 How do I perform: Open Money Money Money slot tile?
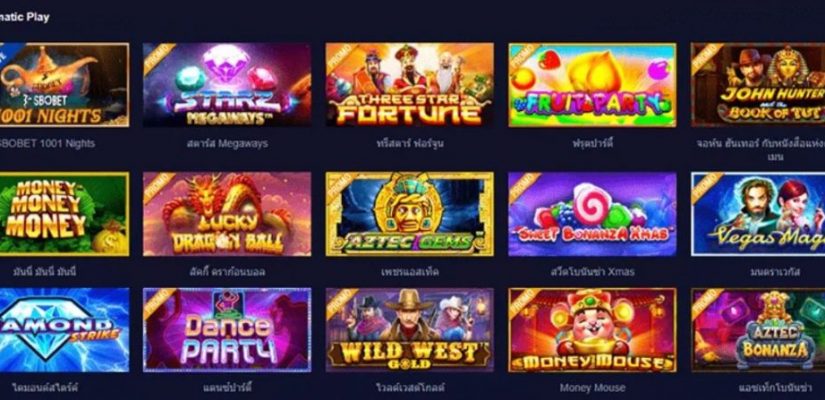coord(64,214)
